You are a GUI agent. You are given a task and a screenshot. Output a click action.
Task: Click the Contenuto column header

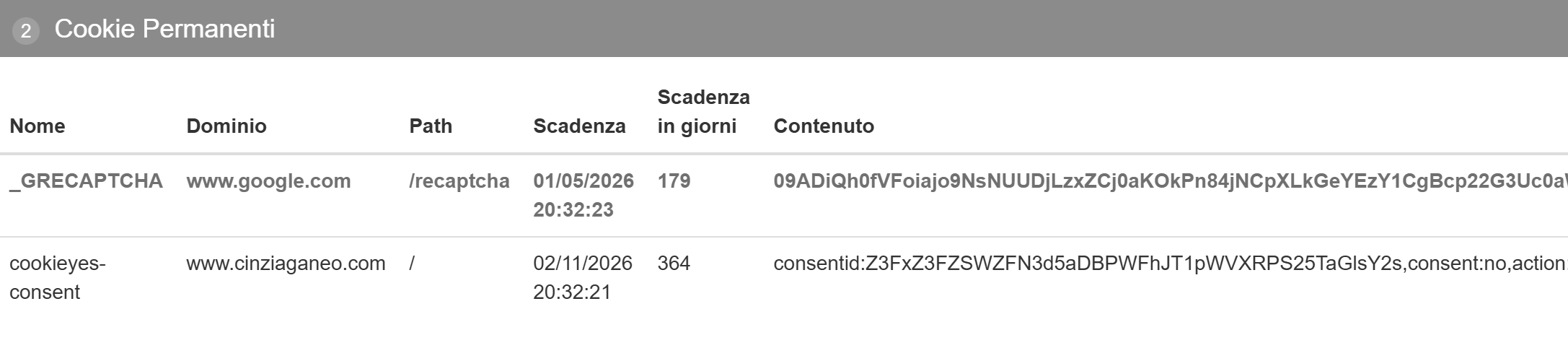pyautogui.click(x=824, y=126)
